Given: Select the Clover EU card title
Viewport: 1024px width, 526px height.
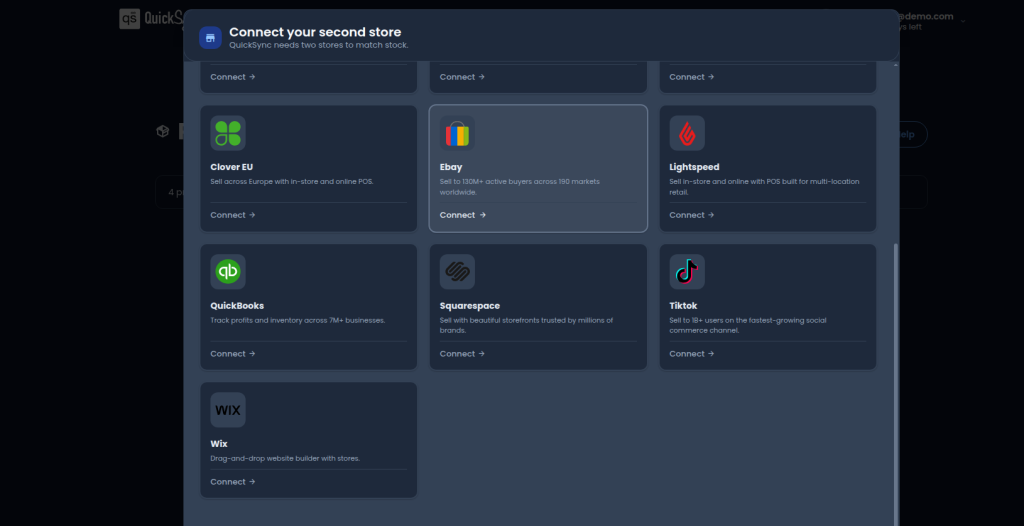Looking at the screenshot, I should (x=231, y=167).
